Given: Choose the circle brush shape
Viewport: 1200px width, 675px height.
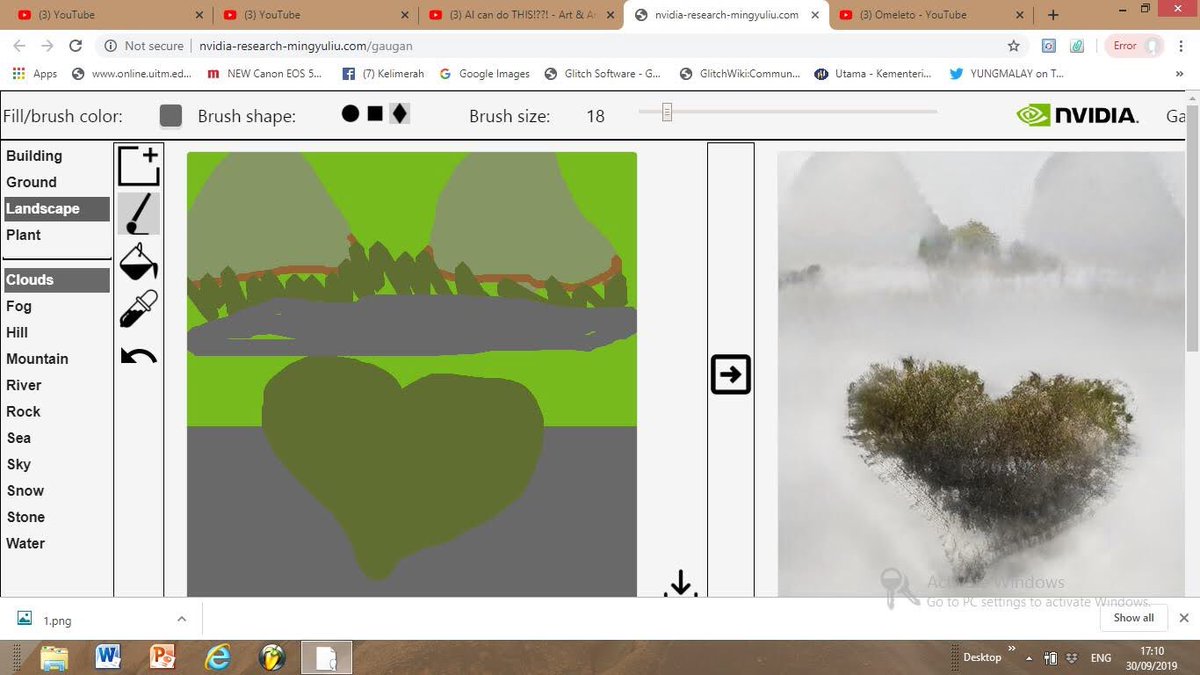Looking at the screenshot, I should pos(350,114).
